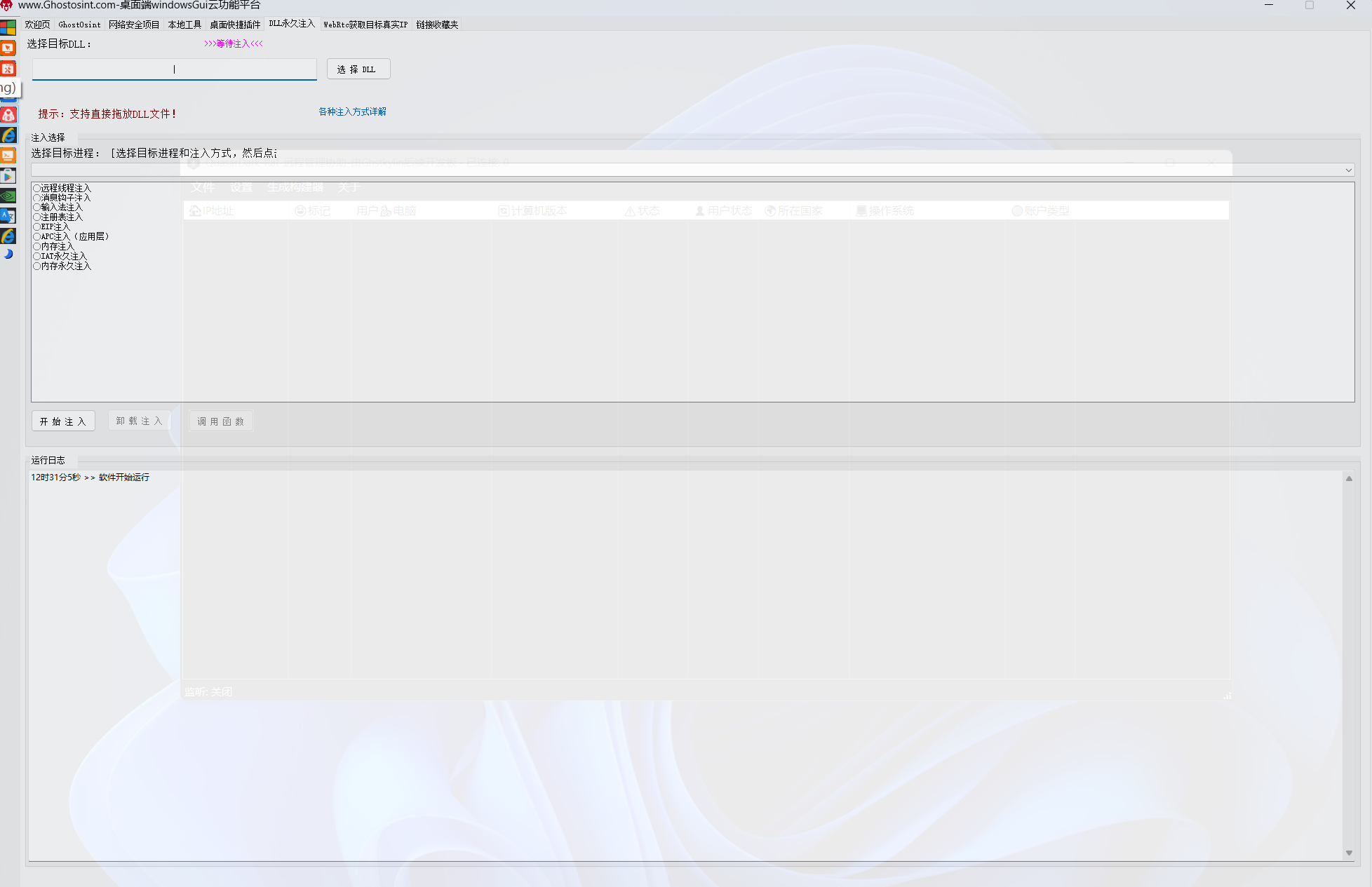Open the red hooded-figure sidebar icon
Viewport: 1372px width, 887px height.
8,115
